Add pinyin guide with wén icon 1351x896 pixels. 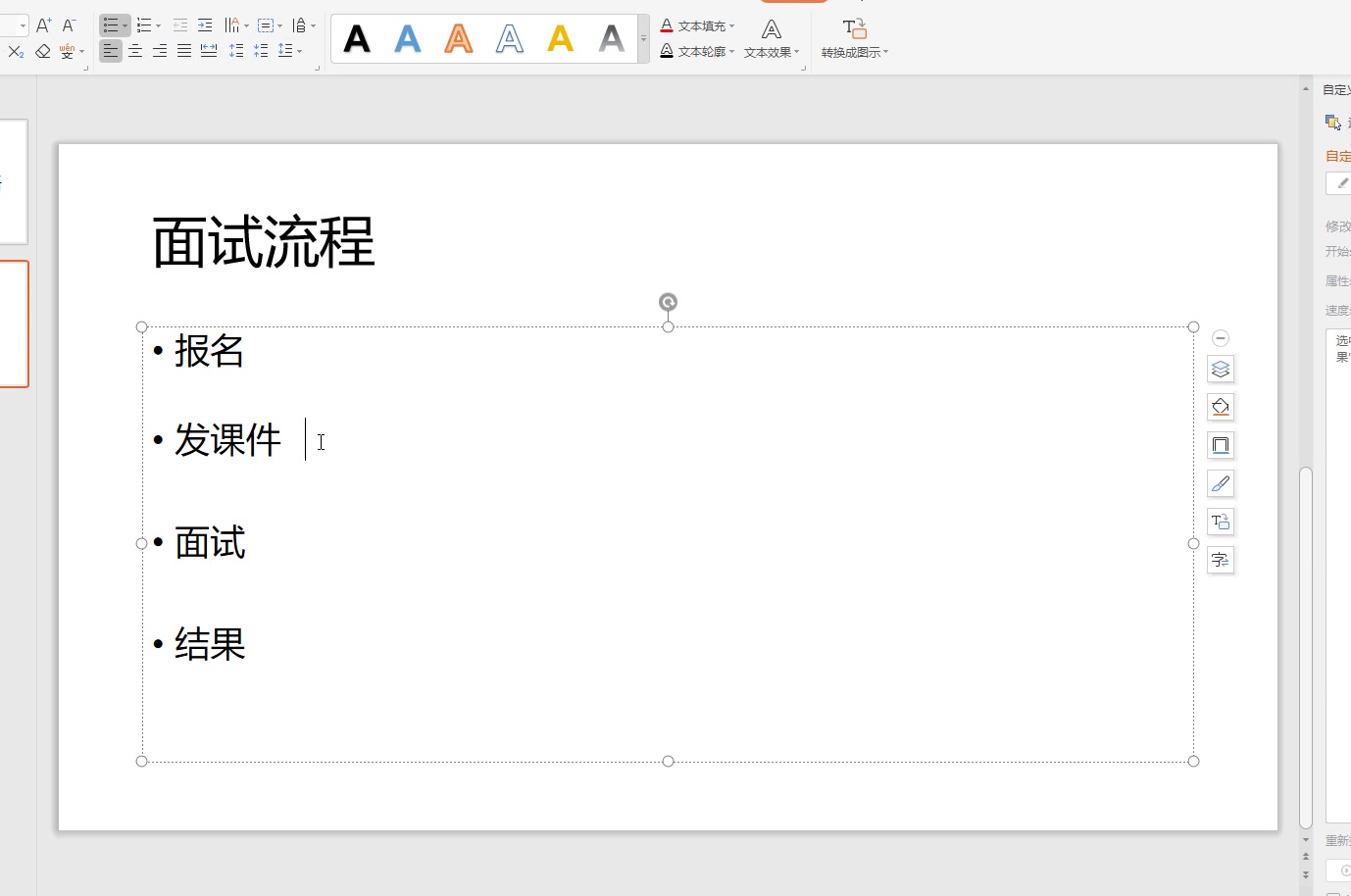[x=67, y=52]
